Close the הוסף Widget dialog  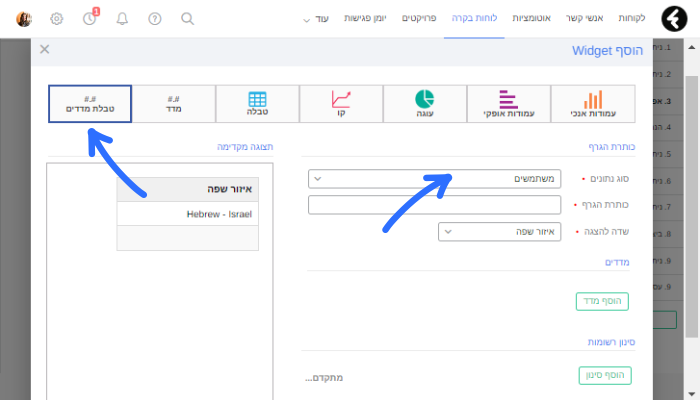45,49
